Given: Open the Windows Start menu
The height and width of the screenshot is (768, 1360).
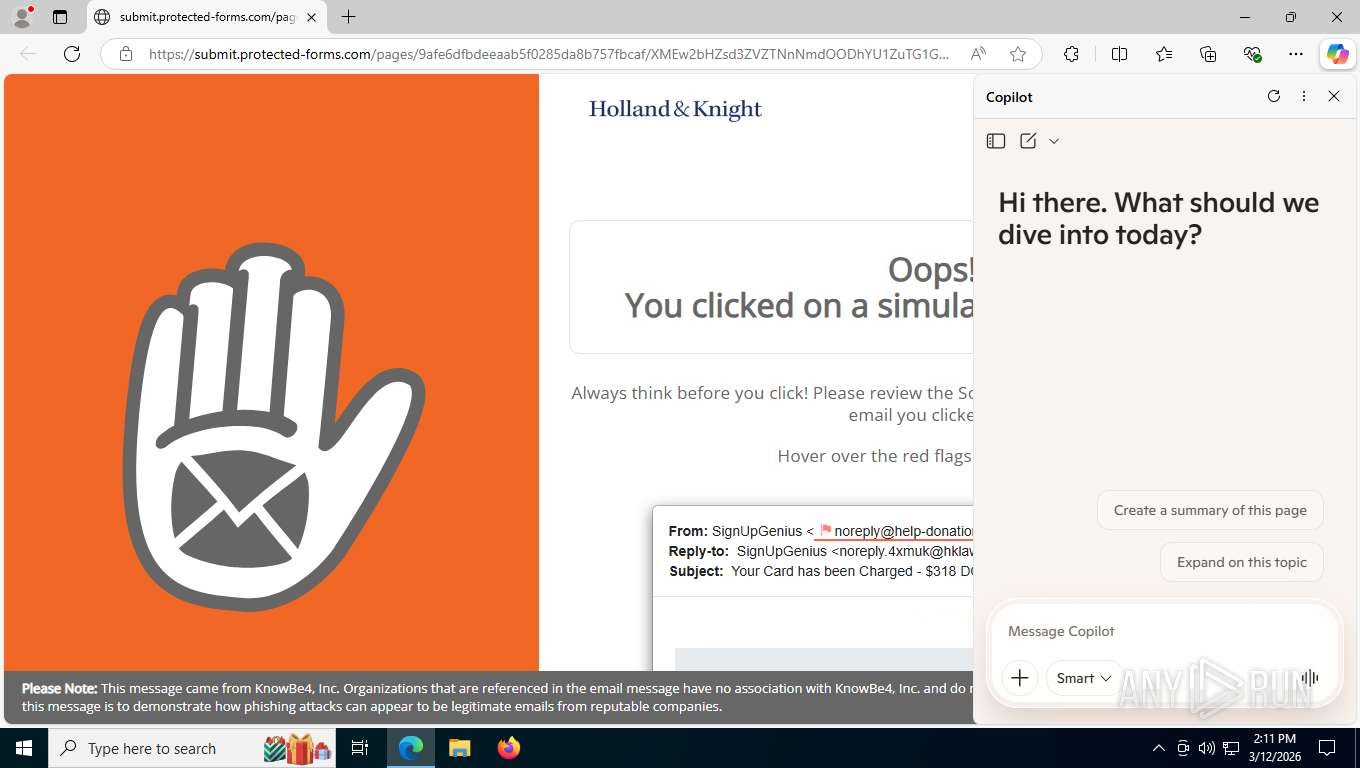Looking at the screenshot, I should click(23, 748).
